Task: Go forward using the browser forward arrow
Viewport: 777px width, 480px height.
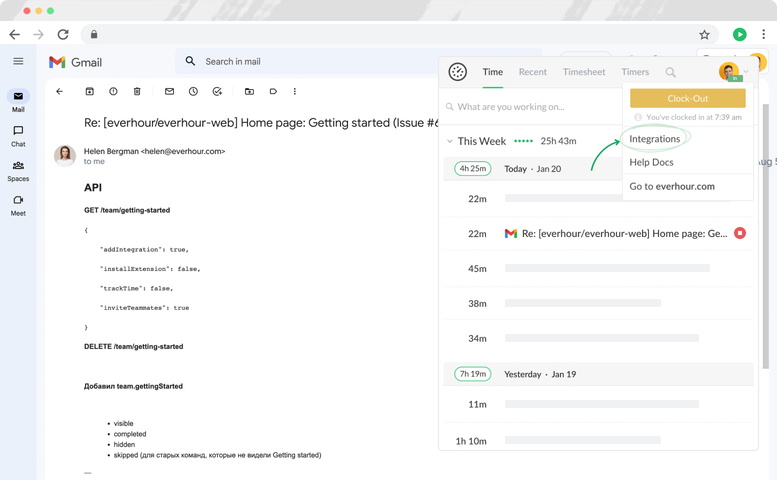Action: pyautogui.click(x=38, y=35)
